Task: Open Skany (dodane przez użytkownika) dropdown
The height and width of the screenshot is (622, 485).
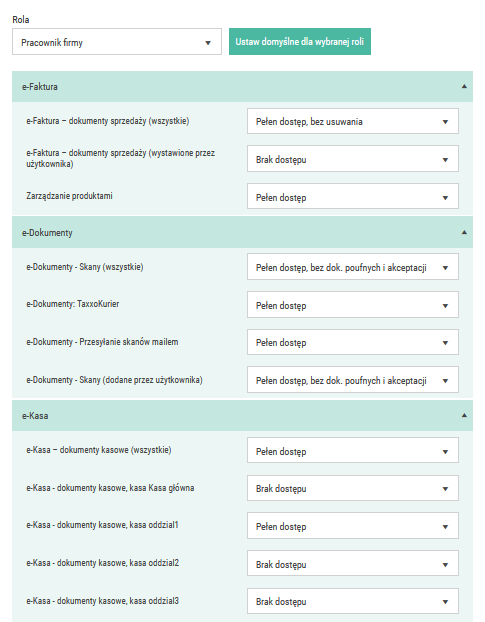Action: (x=353, y=380)
